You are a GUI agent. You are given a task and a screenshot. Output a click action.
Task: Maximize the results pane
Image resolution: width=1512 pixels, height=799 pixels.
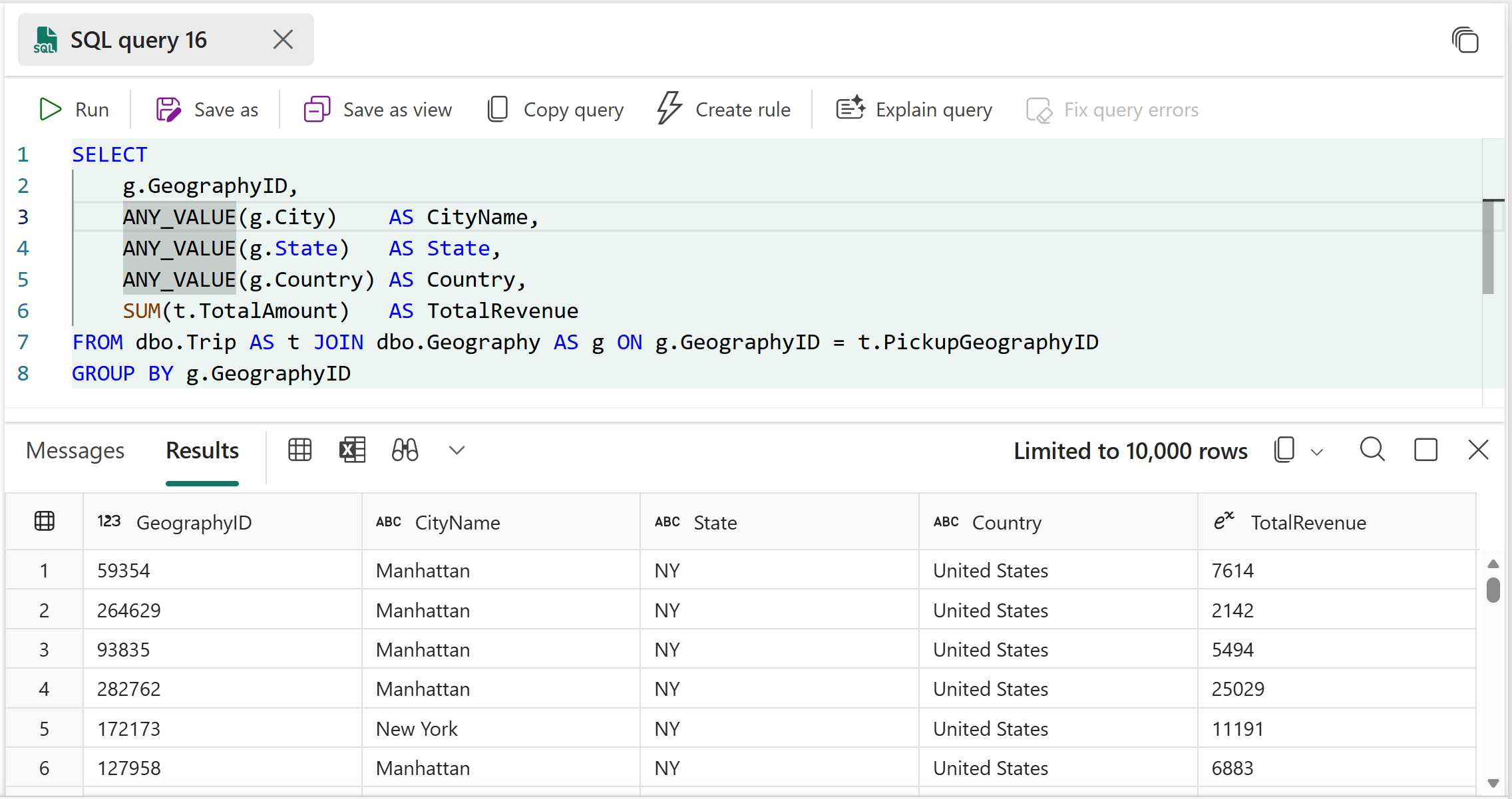pyautogui.click(x=1426, y=450)
